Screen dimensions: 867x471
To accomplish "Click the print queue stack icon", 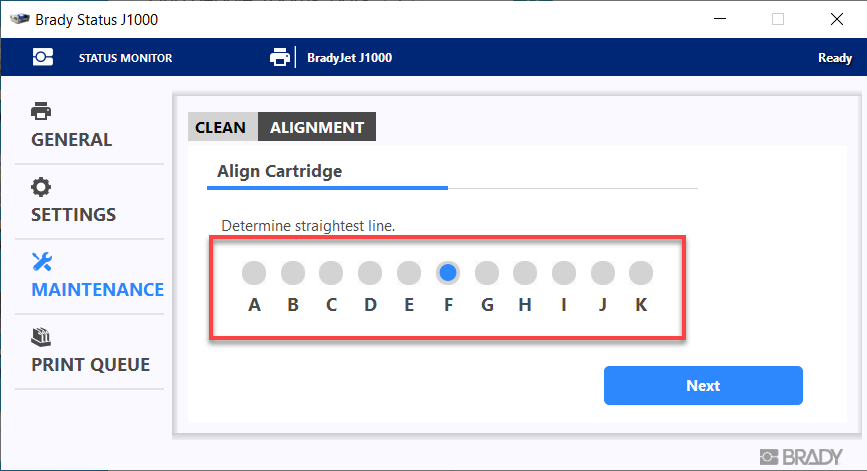I will pyautogui.click(x=41, y=337).
